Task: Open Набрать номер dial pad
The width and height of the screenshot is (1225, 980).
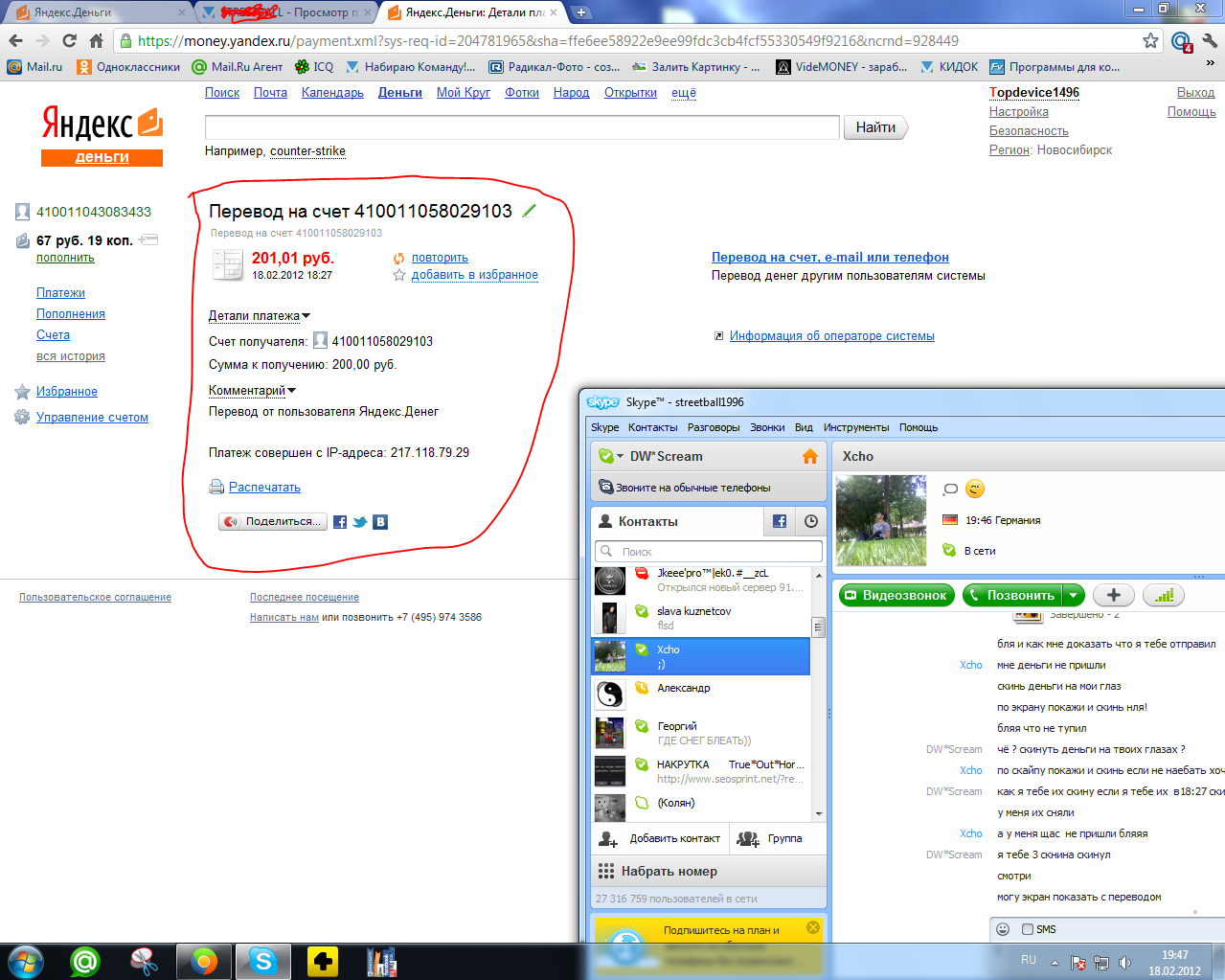Action: [x=709, y=871]
